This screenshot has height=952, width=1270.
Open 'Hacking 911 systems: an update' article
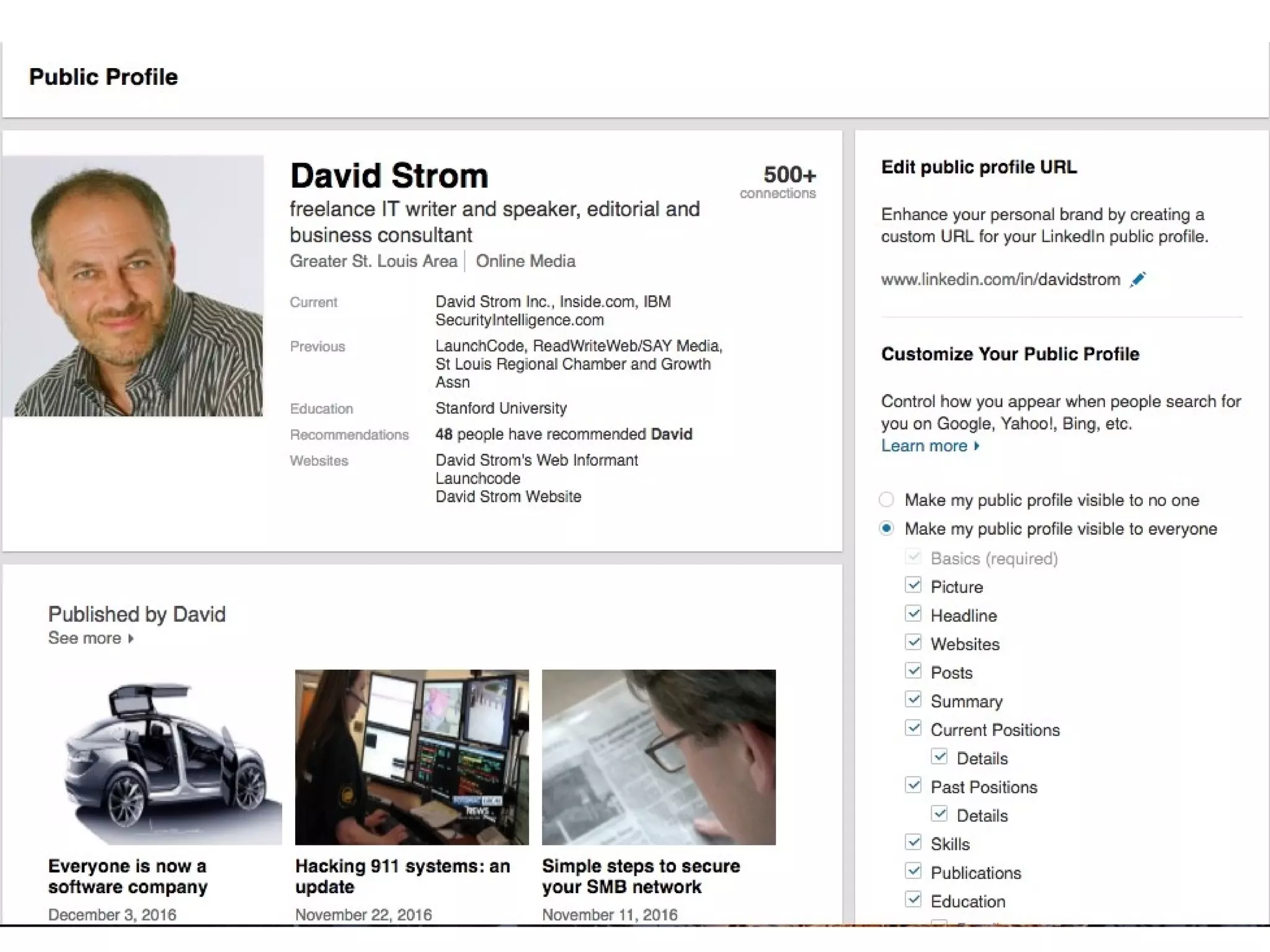pyautogui.click(x=402, y=876)
